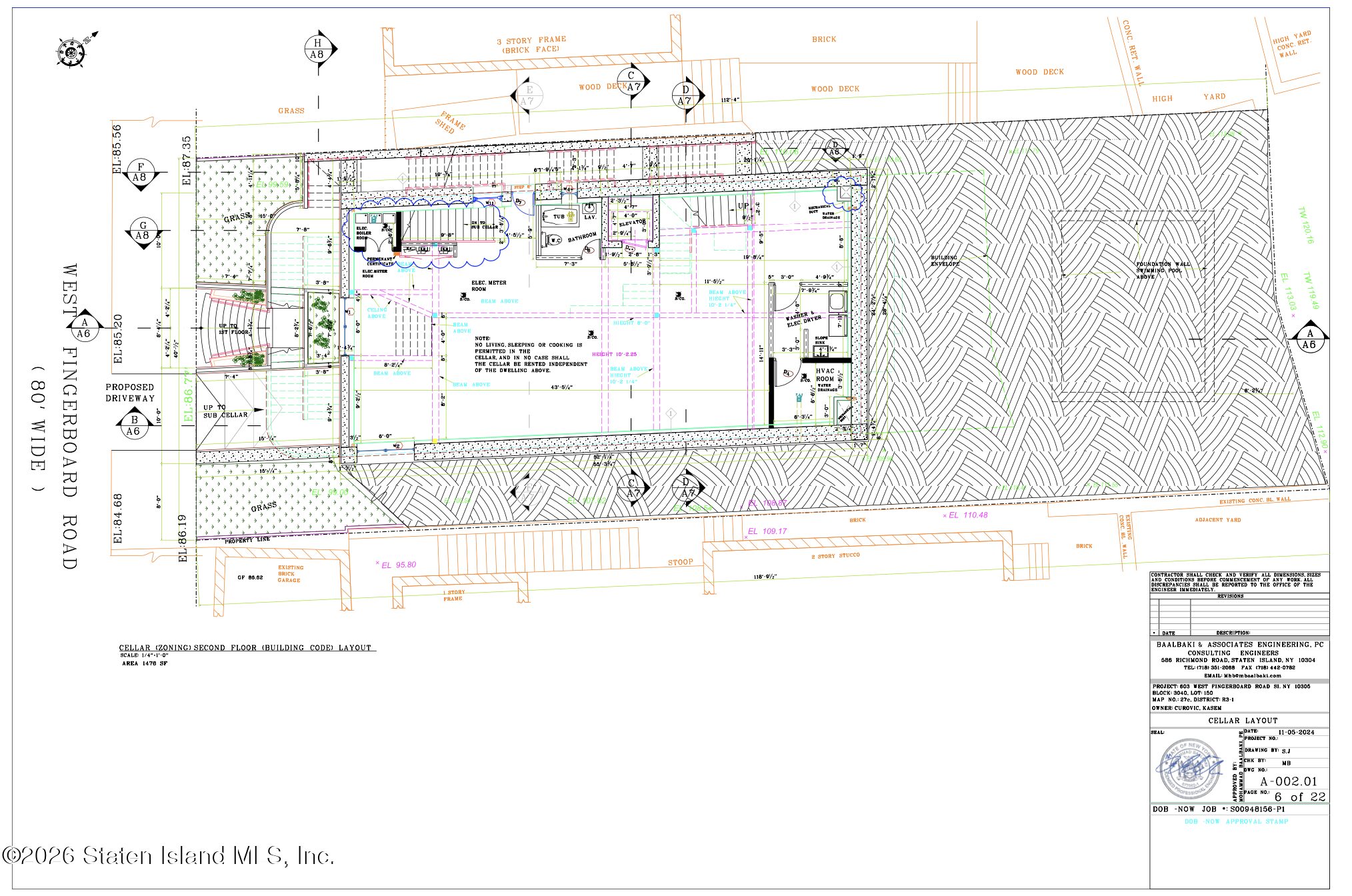Select the '586 RICHMOND ROAD' address line
This screenshot has width=1352, height=896.
coord(1238,660)
